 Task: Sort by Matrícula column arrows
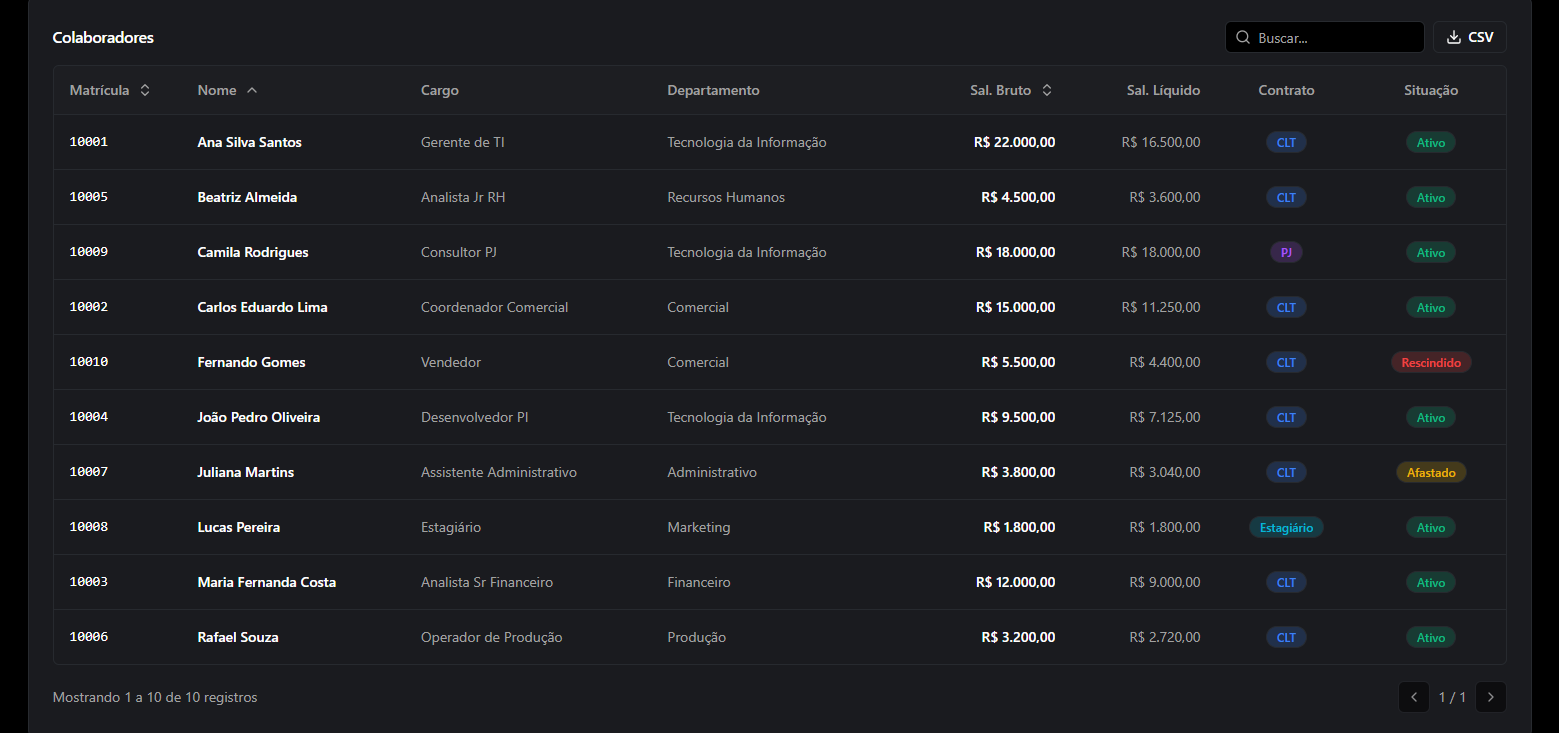[145, 90]
